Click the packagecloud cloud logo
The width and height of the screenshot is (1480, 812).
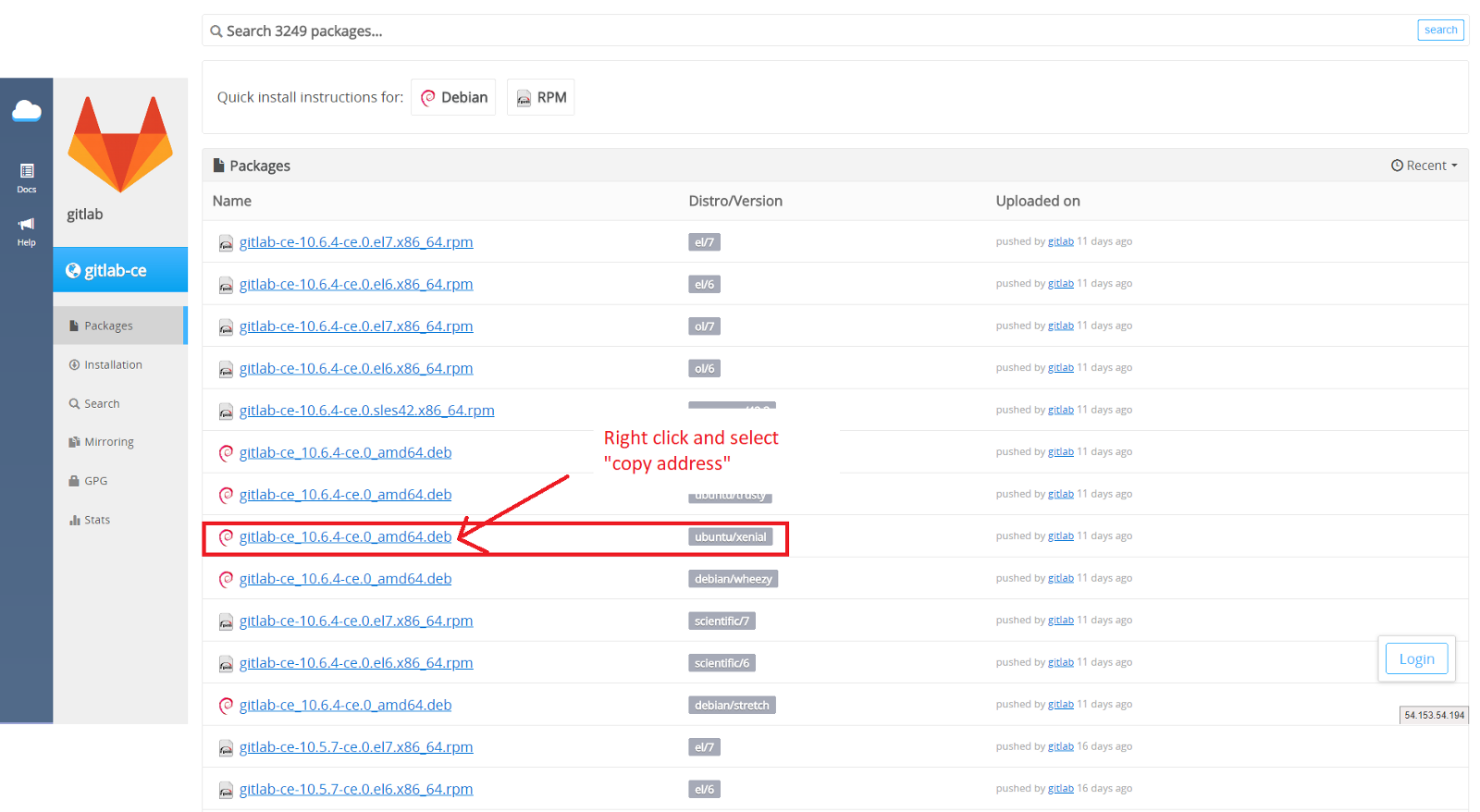point(27,112)
